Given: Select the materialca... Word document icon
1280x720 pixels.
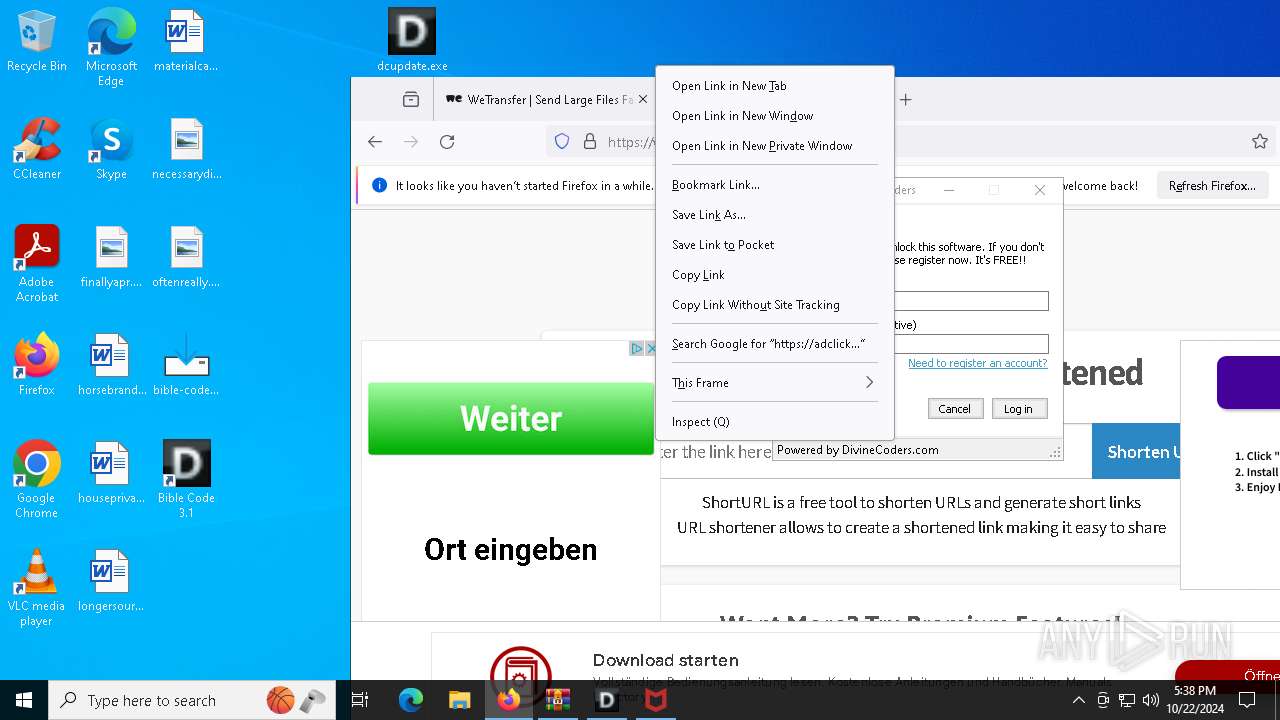Looking at the screenshot, I should coord(186,42).
